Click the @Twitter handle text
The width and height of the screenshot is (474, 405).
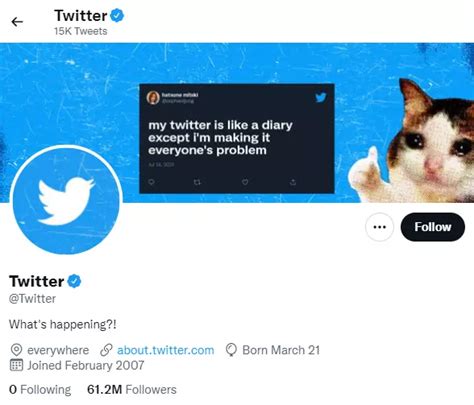(x=32, y=299)
